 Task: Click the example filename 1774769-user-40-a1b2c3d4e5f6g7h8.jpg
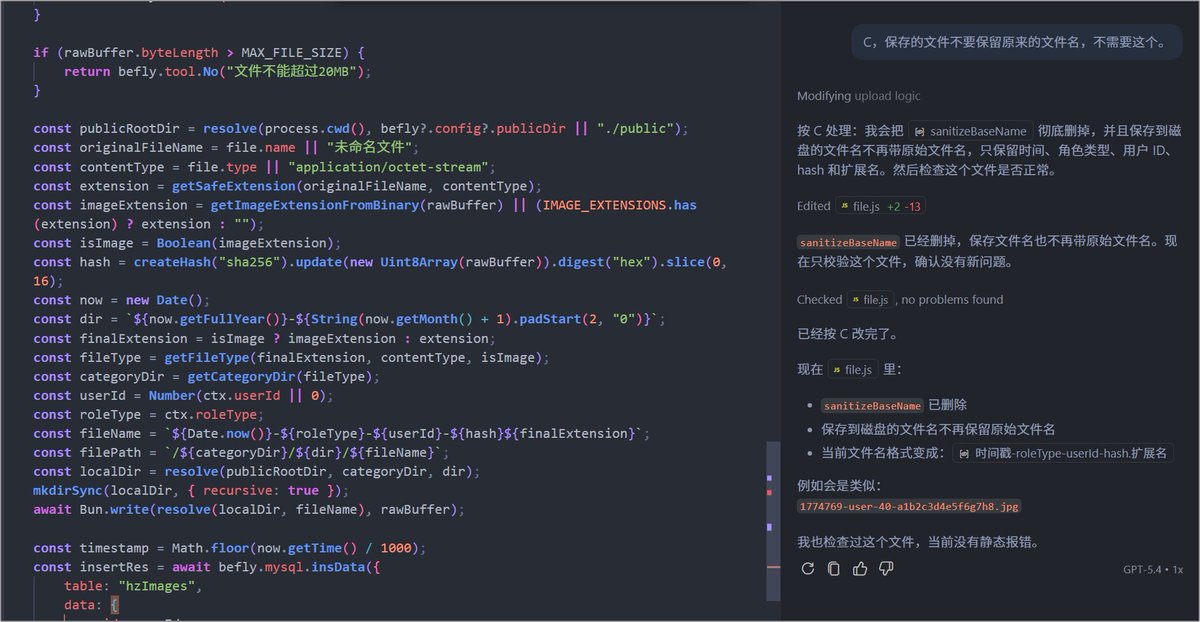point(909,506)
